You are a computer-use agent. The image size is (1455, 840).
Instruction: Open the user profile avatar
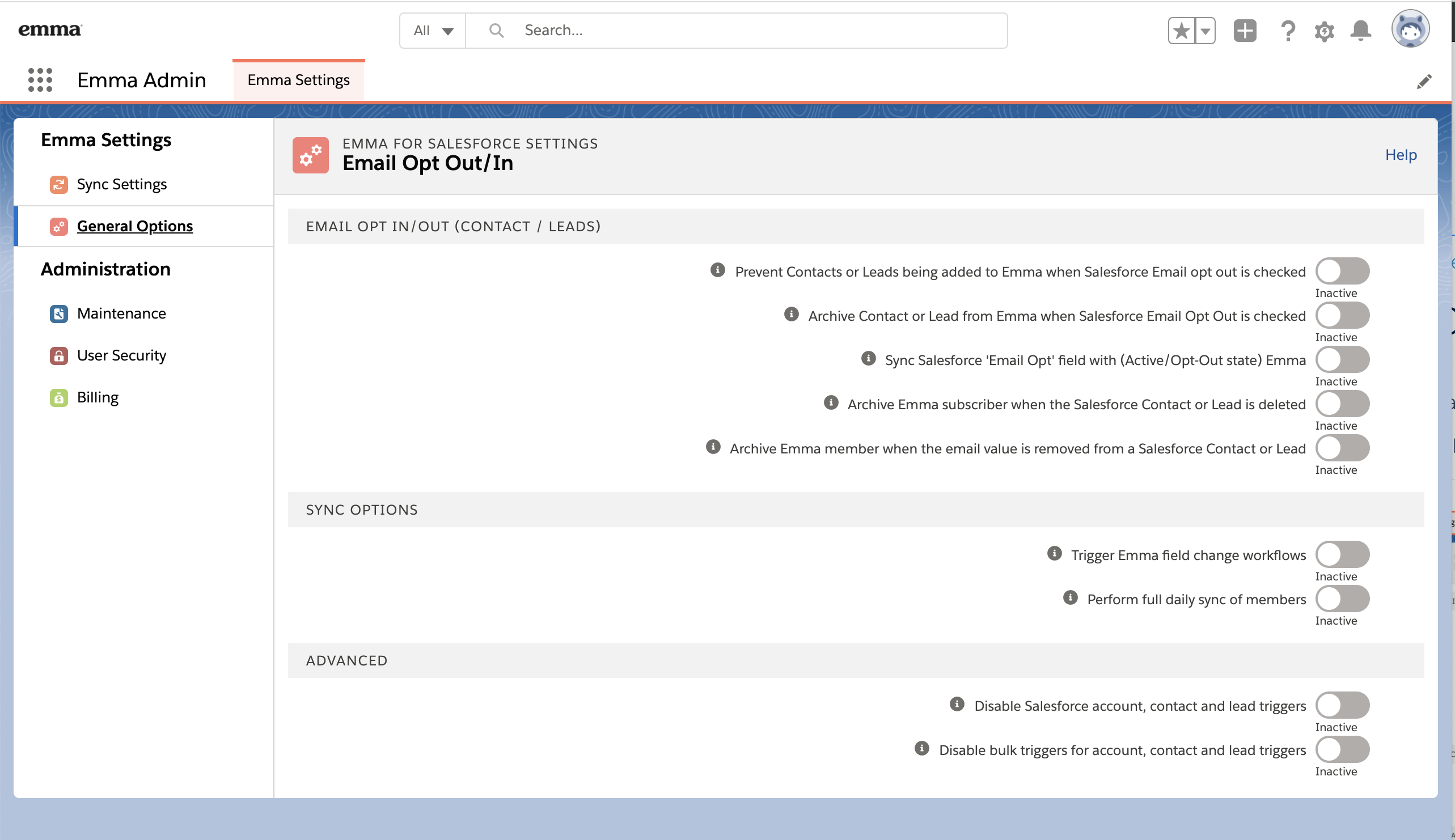click(1410, 29)
